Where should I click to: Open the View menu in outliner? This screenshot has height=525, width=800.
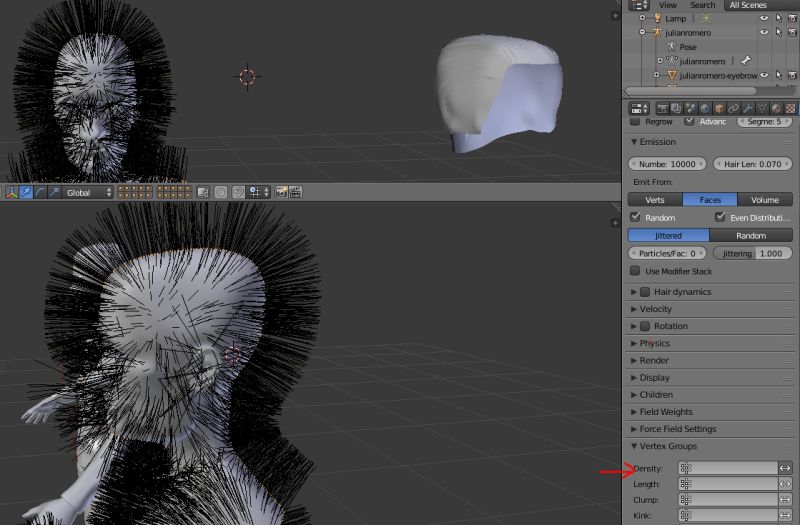point(667,5)
